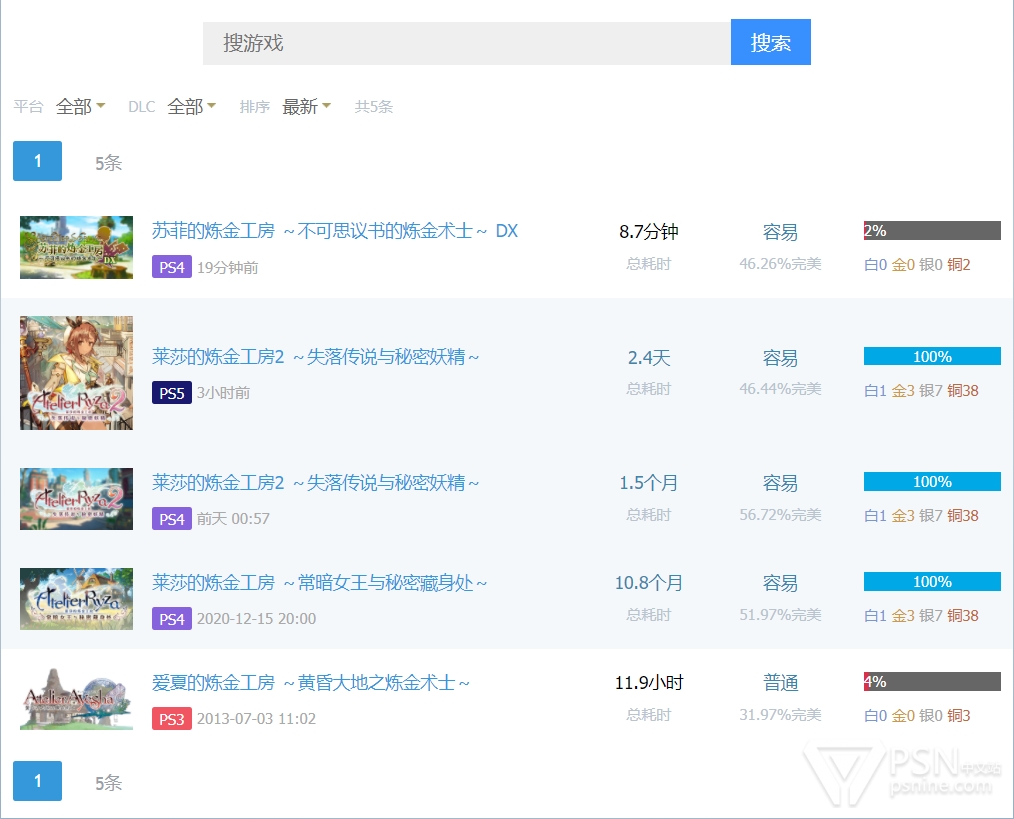Open 爱夏的炼金工房 ～黄昏大地之炼金术士～ link
The width and height of the screenshot is (1014, 819).
tap(311, 682)
